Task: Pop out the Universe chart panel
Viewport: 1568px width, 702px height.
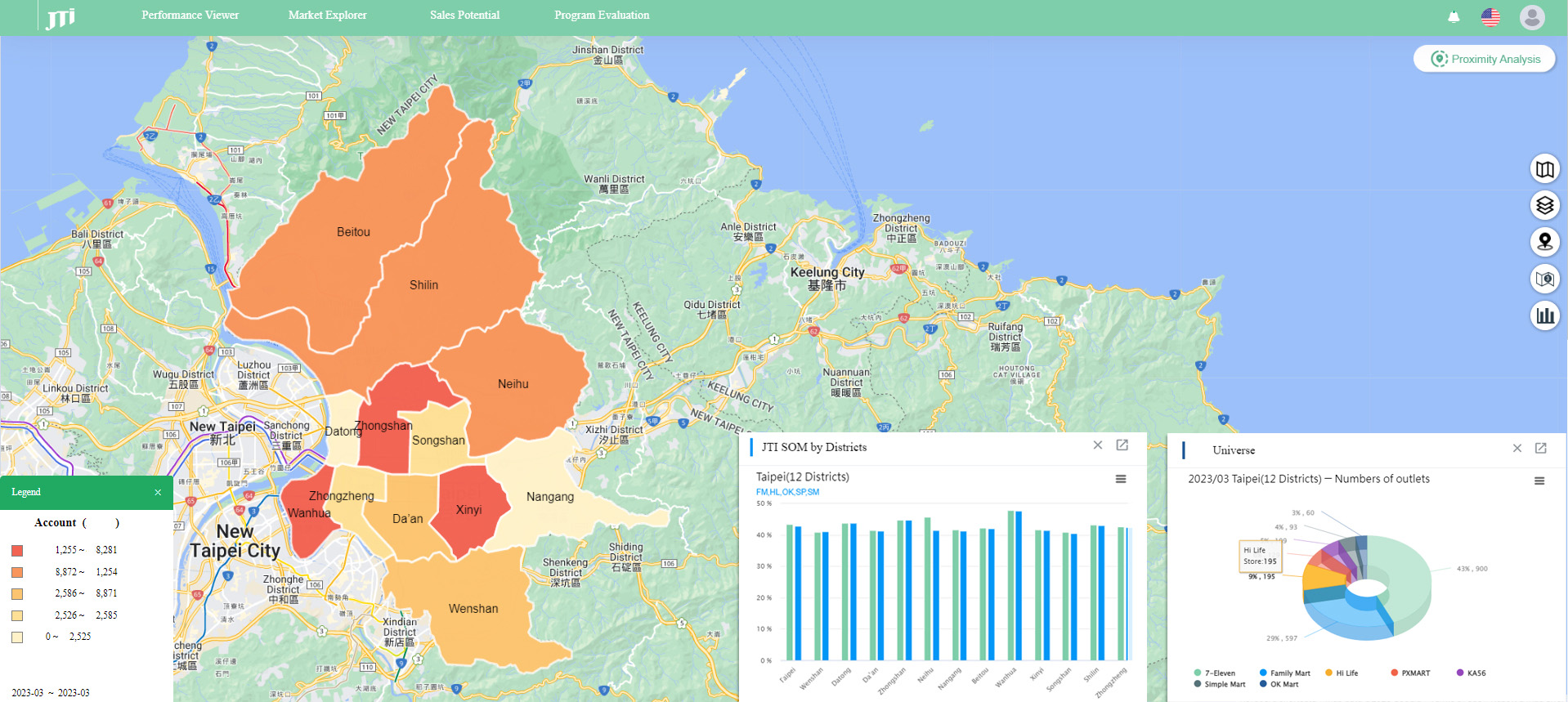Action: (x=1540, y=448)
